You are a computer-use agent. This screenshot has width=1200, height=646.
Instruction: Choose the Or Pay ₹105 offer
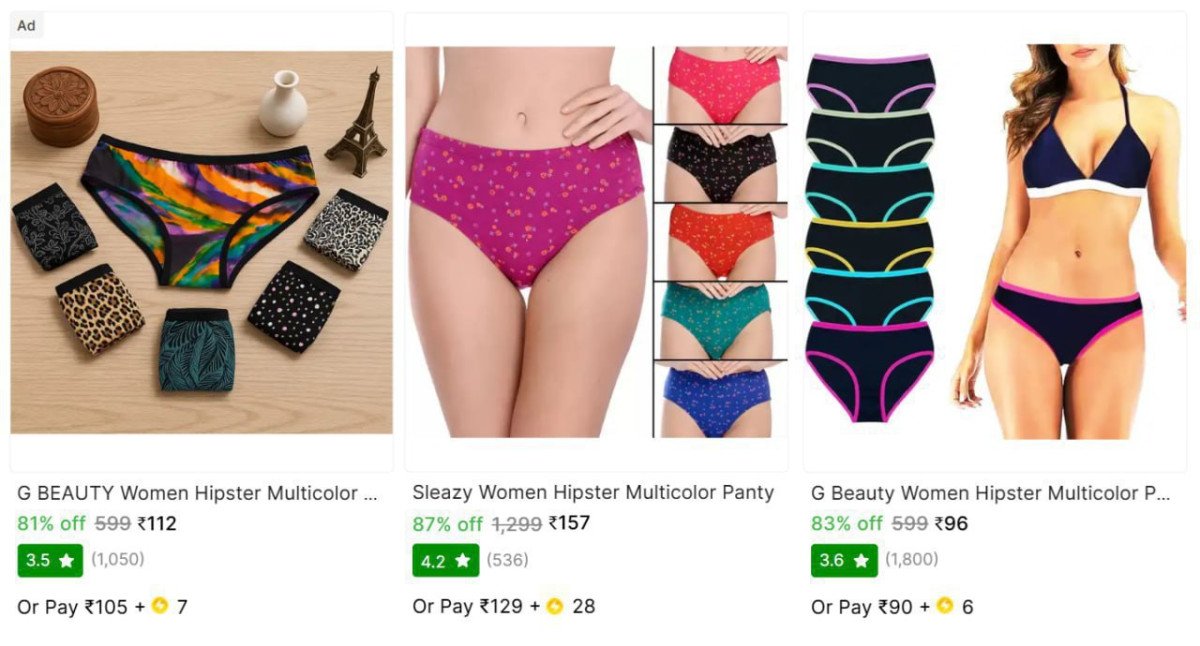[x=102, y=606]
